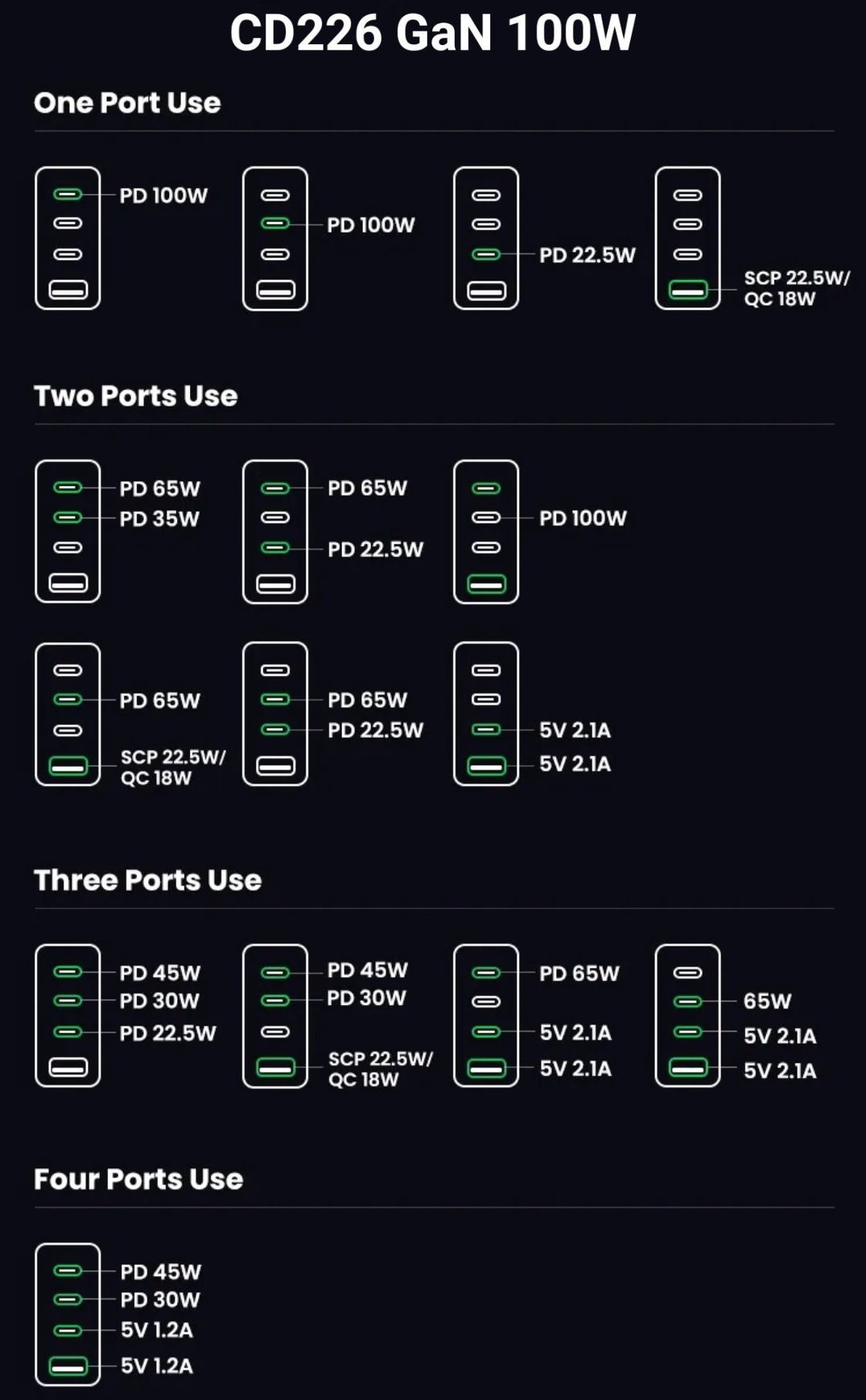The width and height of the screenshot is (866, 1400).
Task: Click the charger icon showing PD 65W and PD 35W
Action: pyautogui.click(x=68, y=531)
